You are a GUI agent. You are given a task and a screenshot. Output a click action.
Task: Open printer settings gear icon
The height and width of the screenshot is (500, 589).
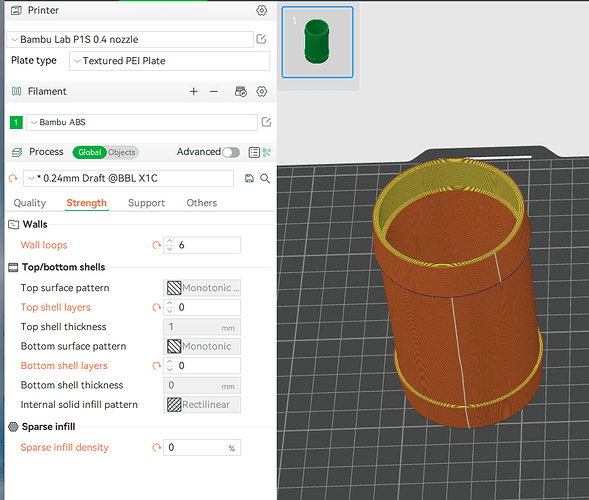[x=261, y=10]
